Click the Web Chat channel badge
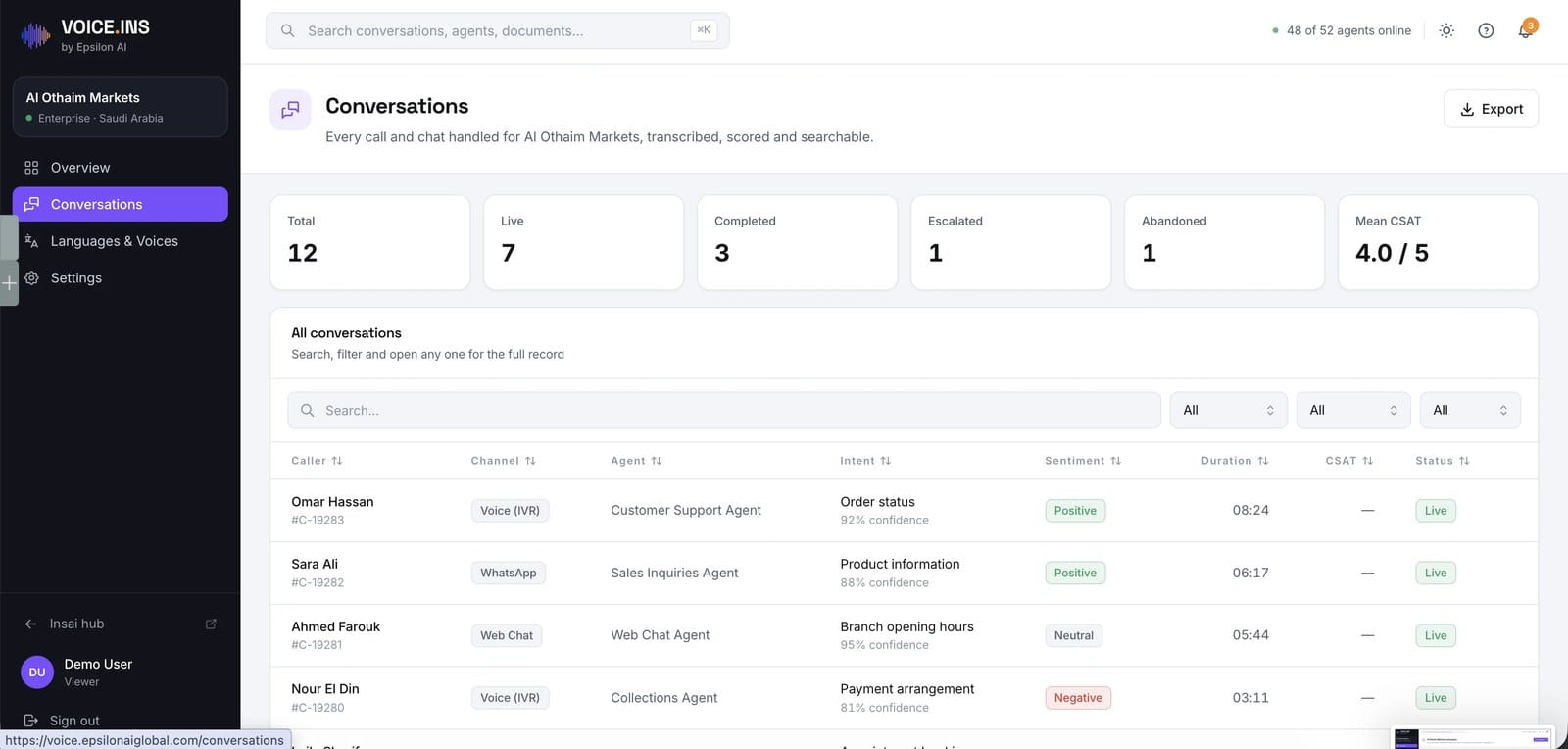This screenshot has height=749, width=1568. [x=506, y=635]
